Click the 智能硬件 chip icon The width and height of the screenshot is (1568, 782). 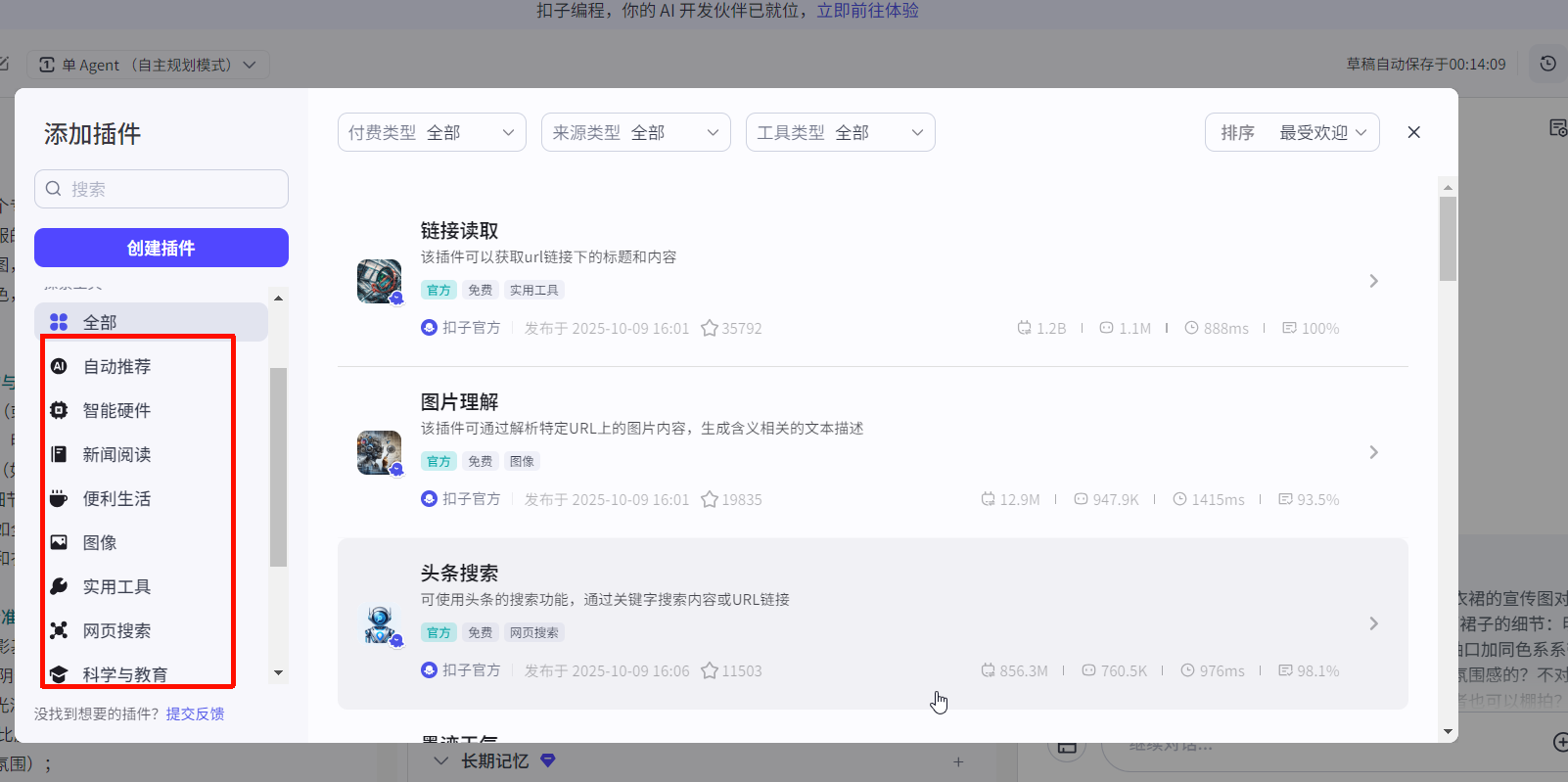point(59,410)
